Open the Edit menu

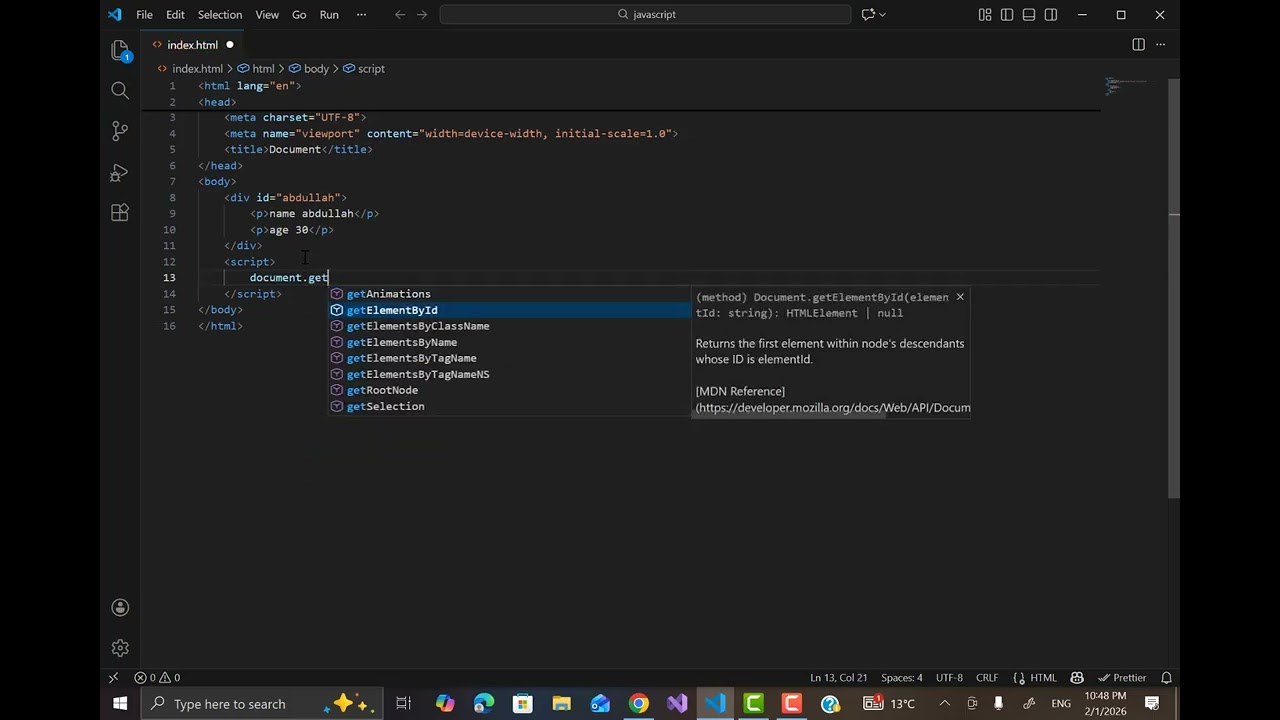(x=175, y=15)
